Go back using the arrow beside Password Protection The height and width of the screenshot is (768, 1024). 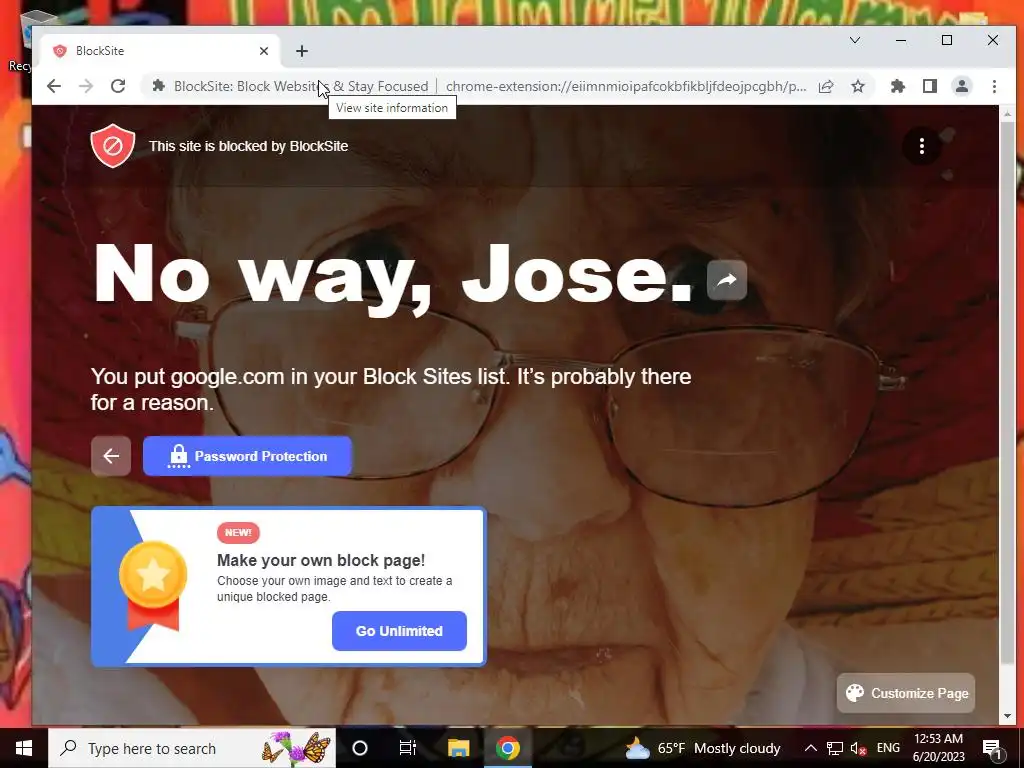click(x=111, y=456)
